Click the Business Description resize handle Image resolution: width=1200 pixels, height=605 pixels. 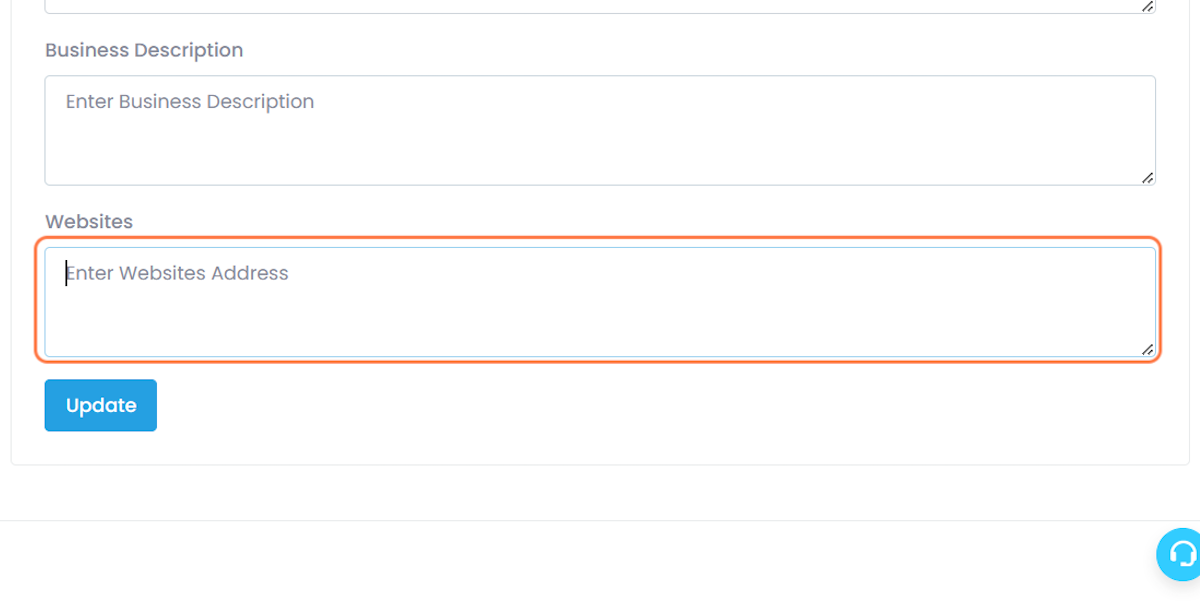tap(1147, 178)
